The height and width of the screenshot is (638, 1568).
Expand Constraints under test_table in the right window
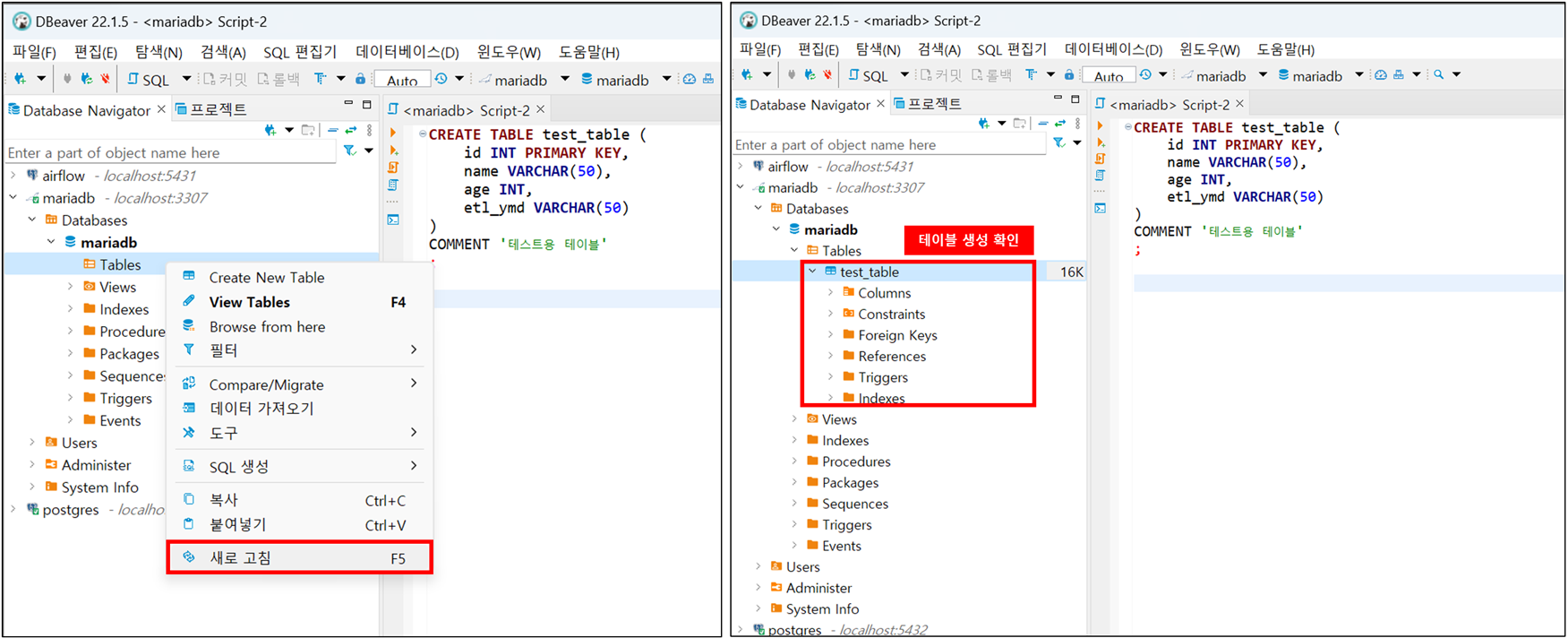point(830,314)
